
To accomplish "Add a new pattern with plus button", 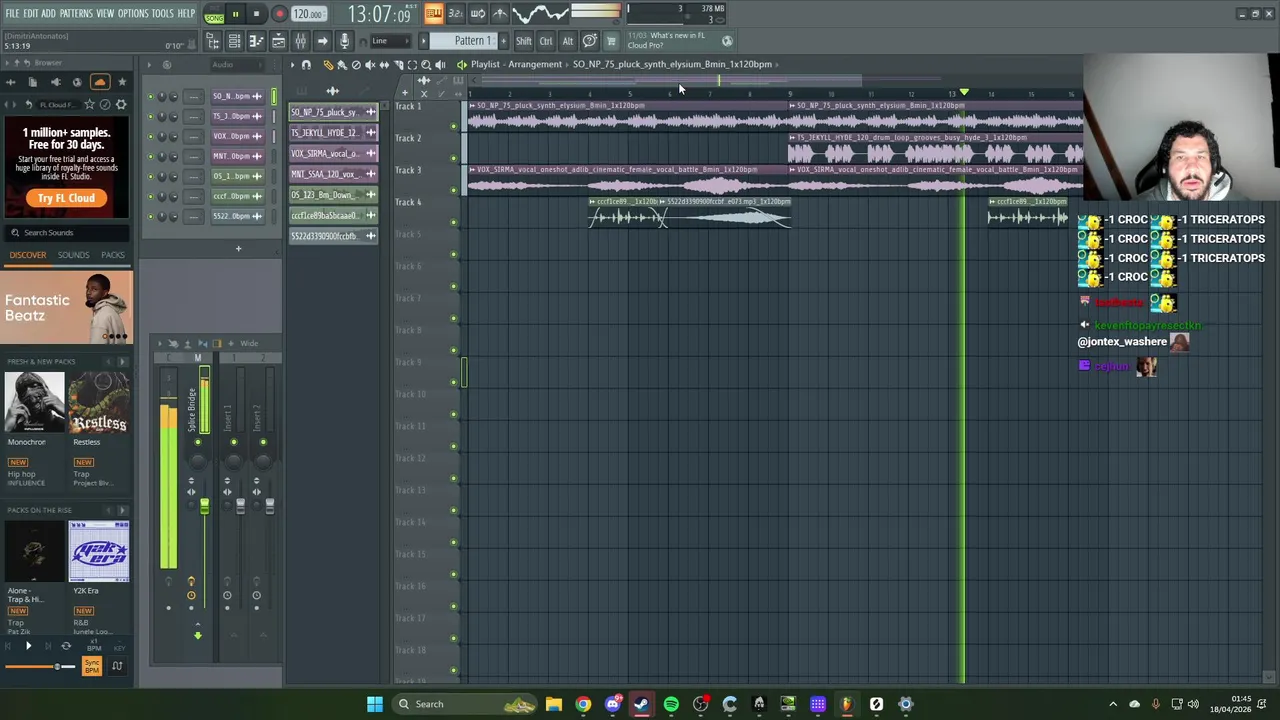I will tap(503, 41).
